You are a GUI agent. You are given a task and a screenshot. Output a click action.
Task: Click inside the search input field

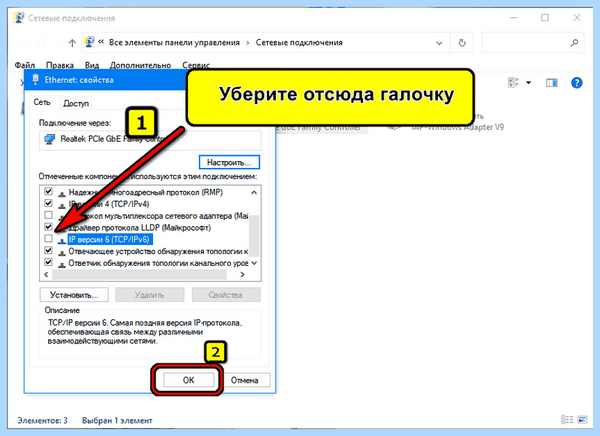click(533, 42)
